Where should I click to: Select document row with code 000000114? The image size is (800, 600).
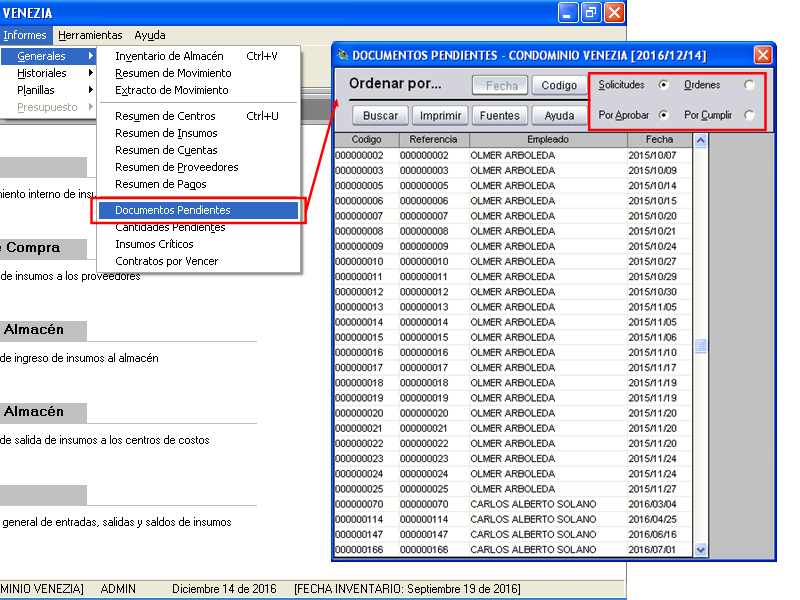[x=513, y=519]
